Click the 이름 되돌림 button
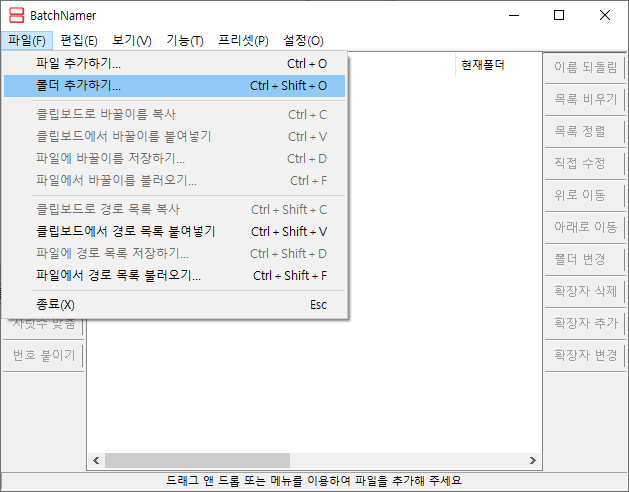 pos(585,67)
